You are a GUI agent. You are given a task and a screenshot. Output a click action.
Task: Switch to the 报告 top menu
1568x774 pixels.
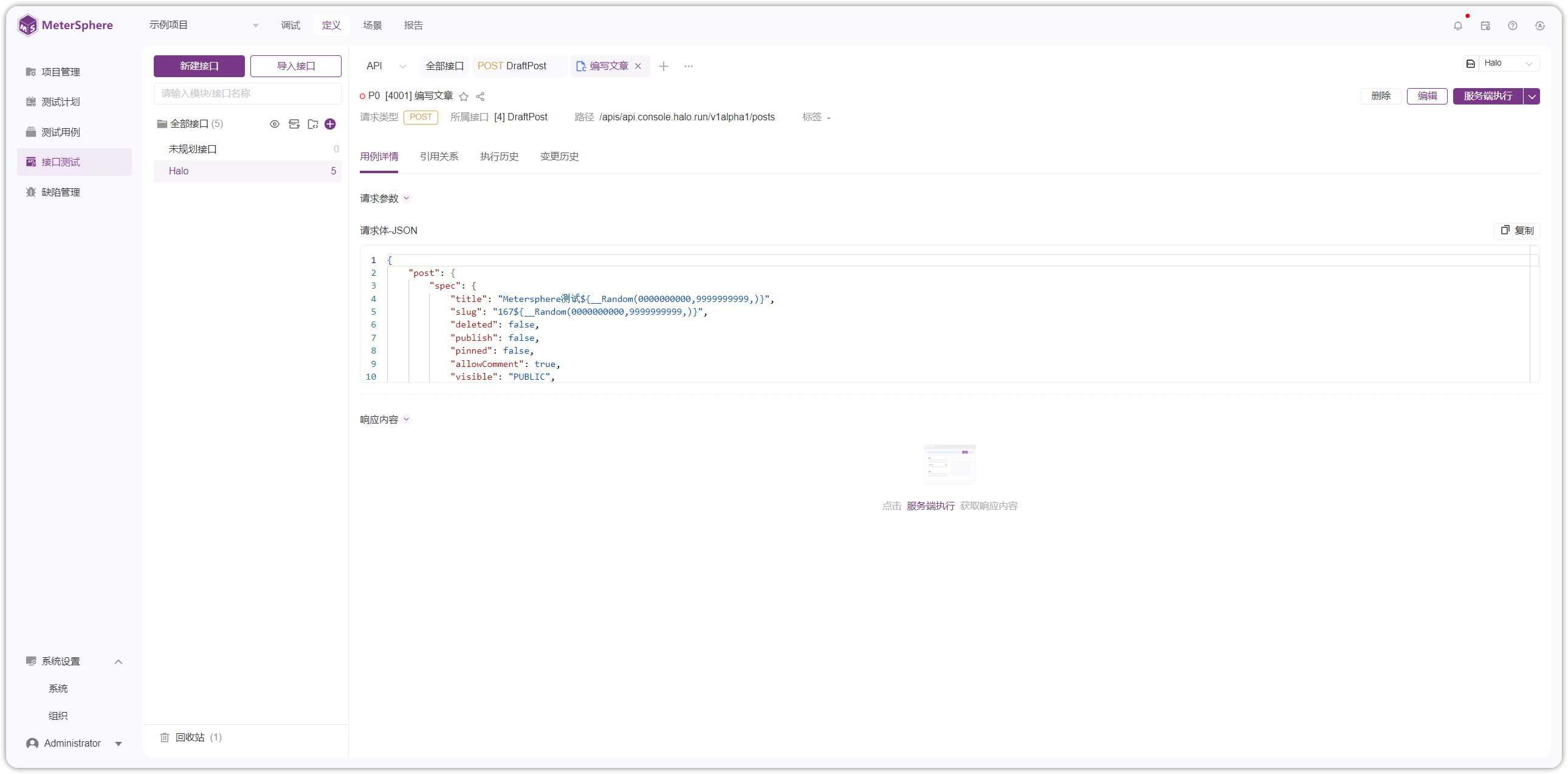413,26
